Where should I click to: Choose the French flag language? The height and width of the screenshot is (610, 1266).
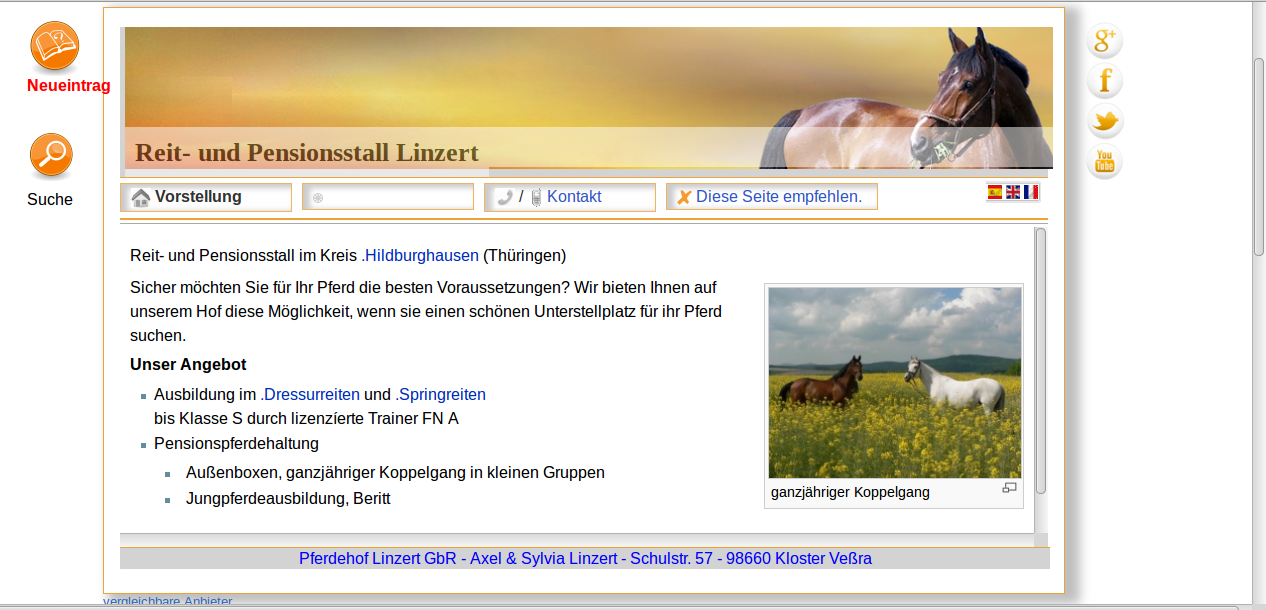click(1031, 192)
